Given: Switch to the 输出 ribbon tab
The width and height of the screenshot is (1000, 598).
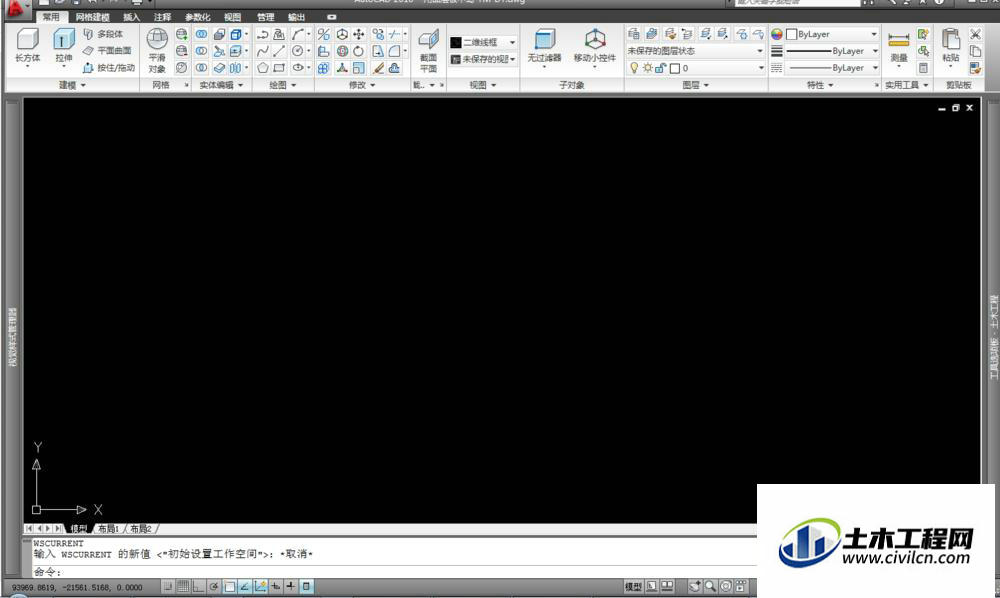Looking at the screenshot, I should click(x=297, y=17).
